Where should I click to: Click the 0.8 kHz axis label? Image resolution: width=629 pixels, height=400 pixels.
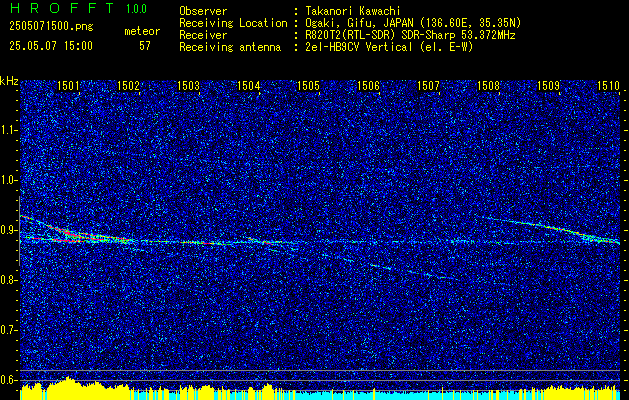8,280
